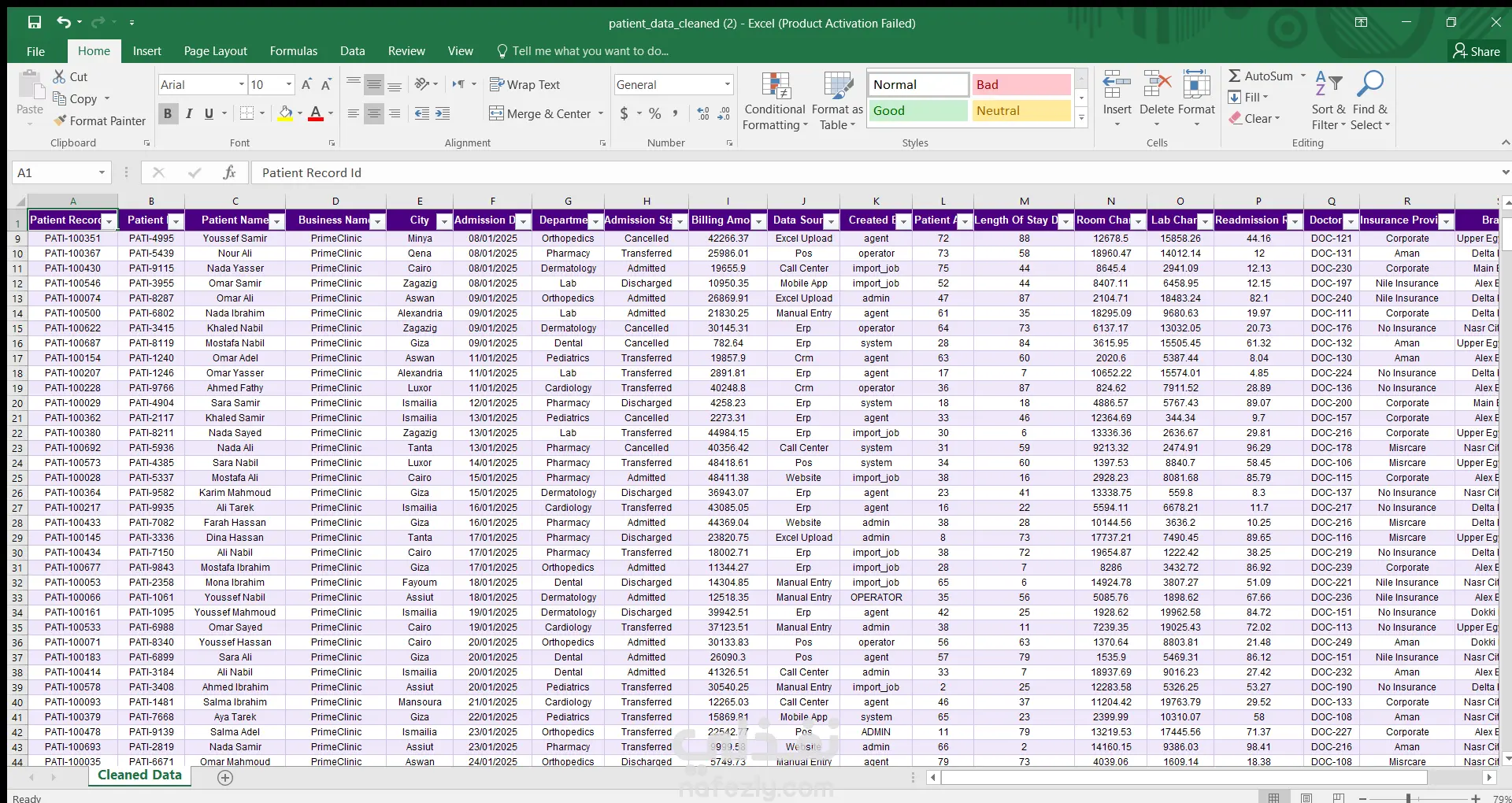Click the Share button

[x=1477, y=51]
